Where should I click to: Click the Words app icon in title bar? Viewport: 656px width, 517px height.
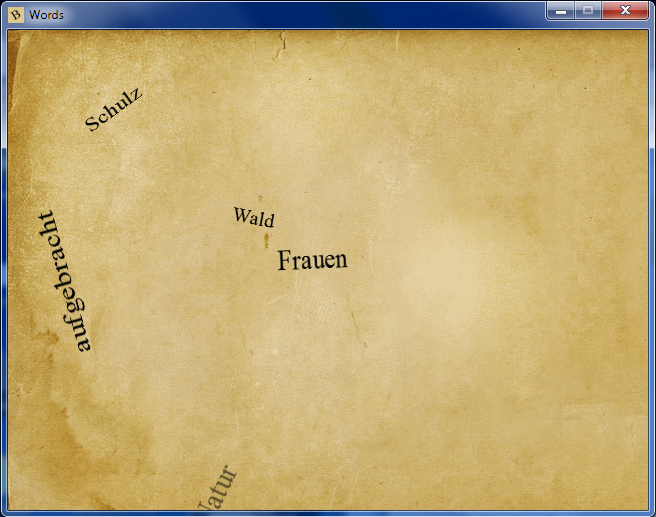(x=15, y=13)
